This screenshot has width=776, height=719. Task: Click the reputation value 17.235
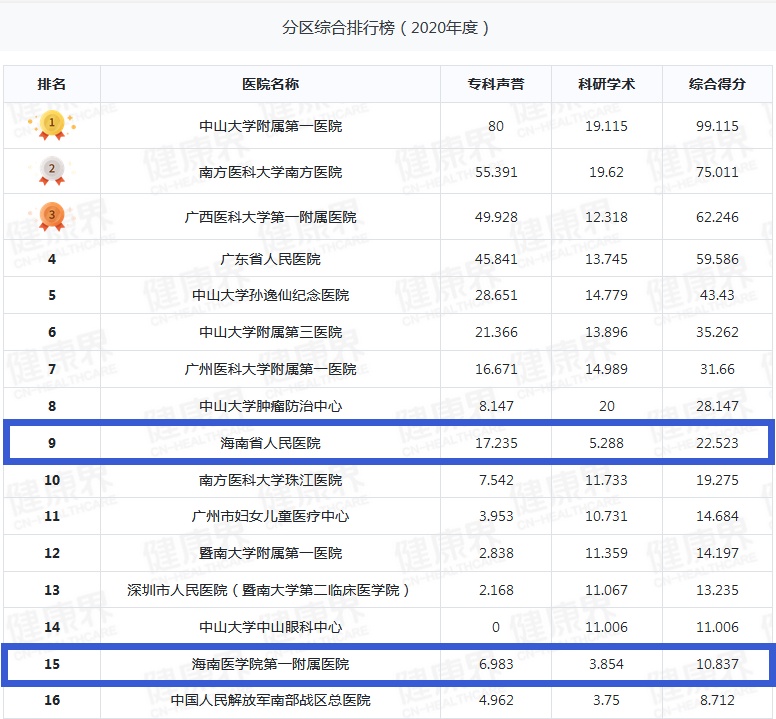tap(496, 443)
